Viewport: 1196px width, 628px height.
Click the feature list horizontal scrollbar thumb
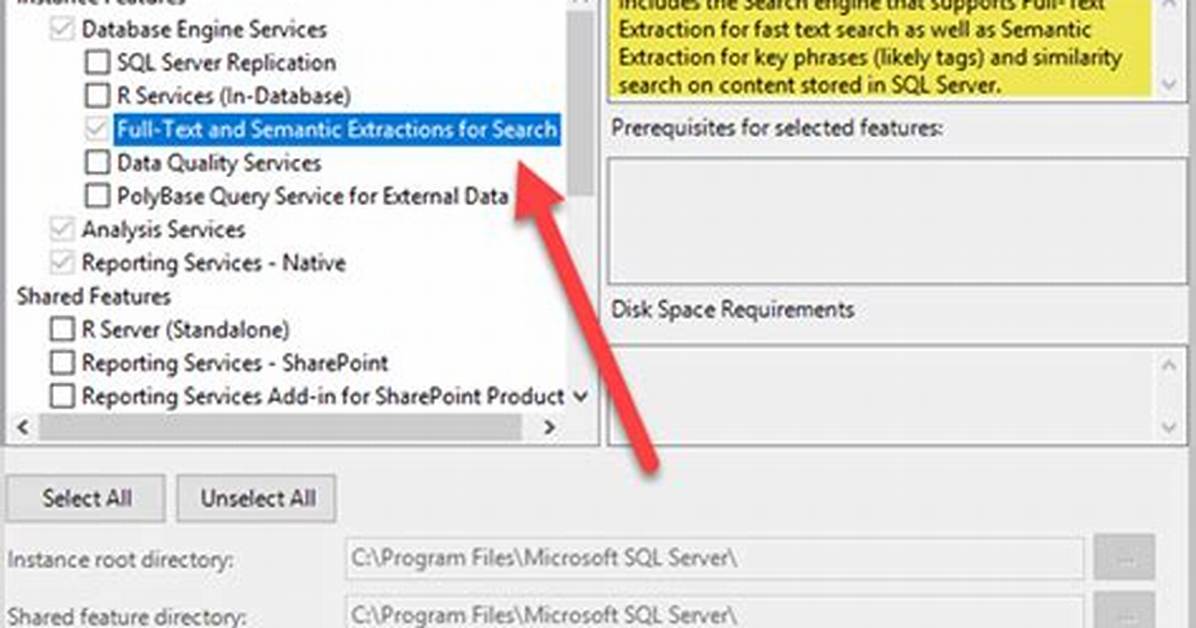(280, 427)
